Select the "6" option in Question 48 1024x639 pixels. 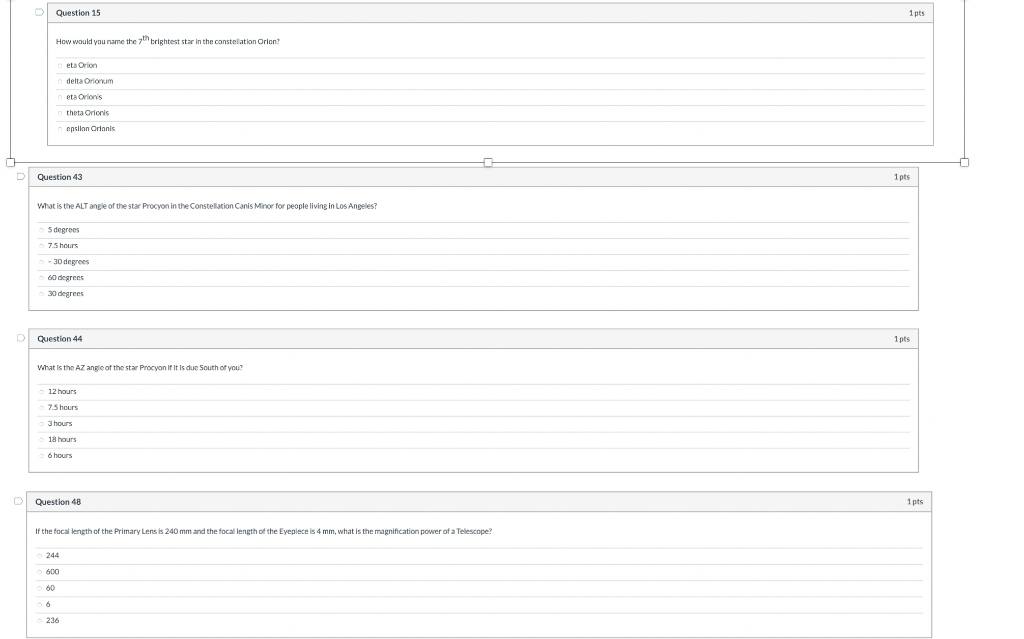click(x=40, y=605)
